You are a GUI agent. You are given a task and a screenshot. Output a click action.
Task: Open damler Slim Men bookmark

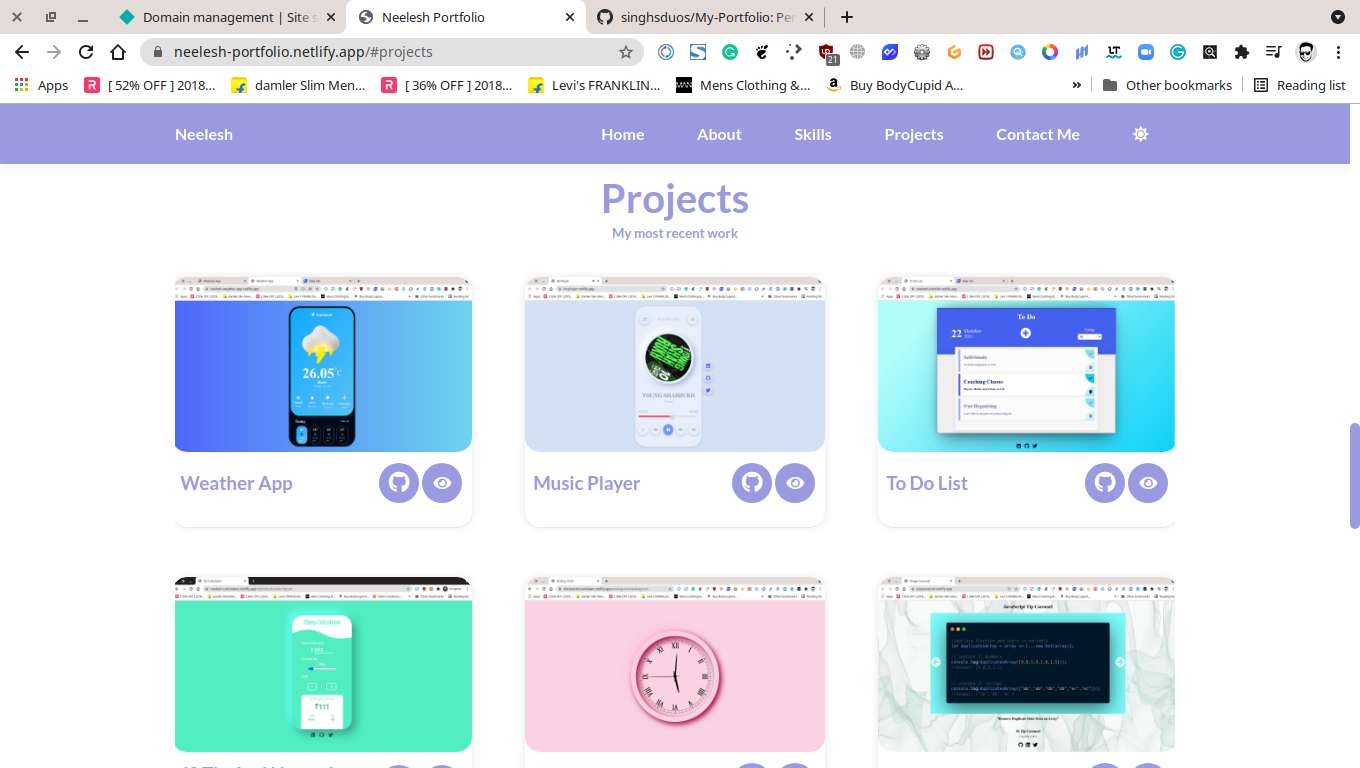(298, 85)
